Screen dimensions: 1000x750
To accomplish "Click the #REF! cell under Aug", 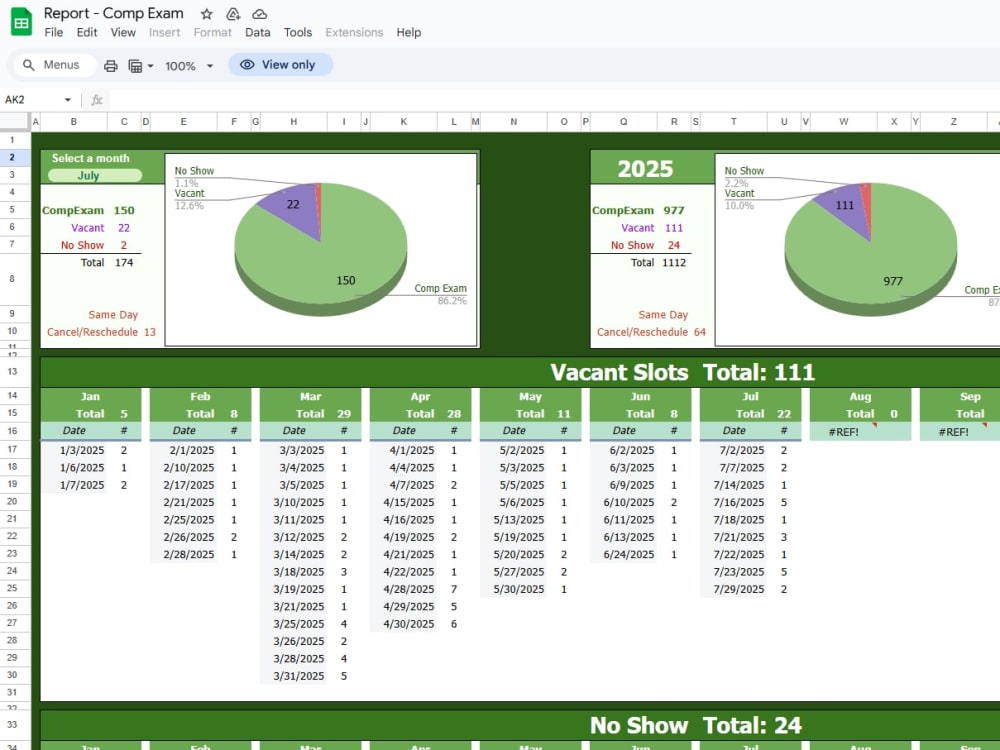I will pyautogui.click(x=843, y=432).
